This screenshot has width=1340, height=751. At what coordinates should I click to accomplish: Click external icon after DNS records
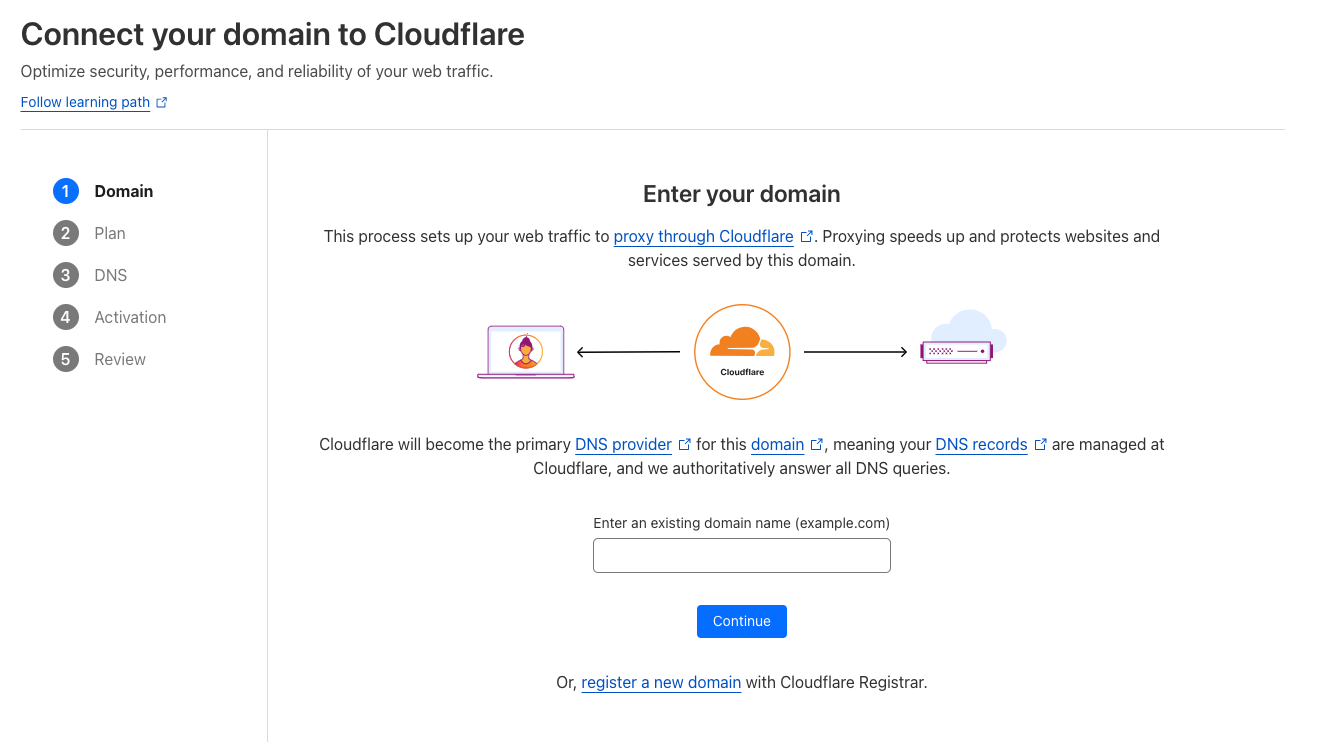coord(1041,445)
